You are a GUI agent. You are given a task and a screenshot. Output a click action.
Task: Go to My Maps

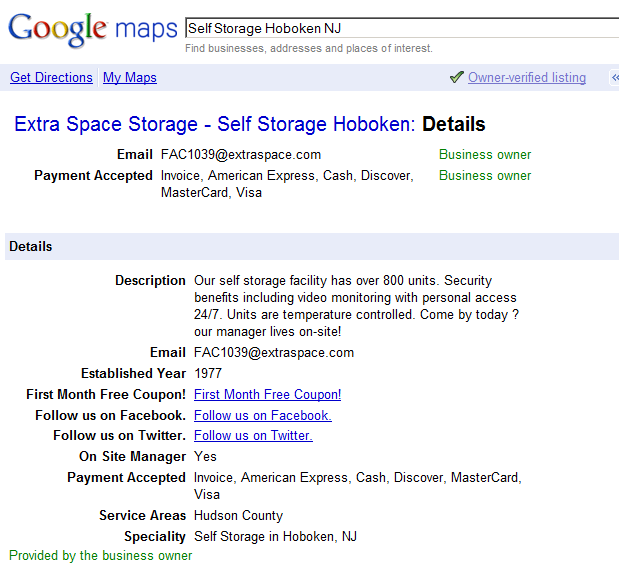coord(130,78)
